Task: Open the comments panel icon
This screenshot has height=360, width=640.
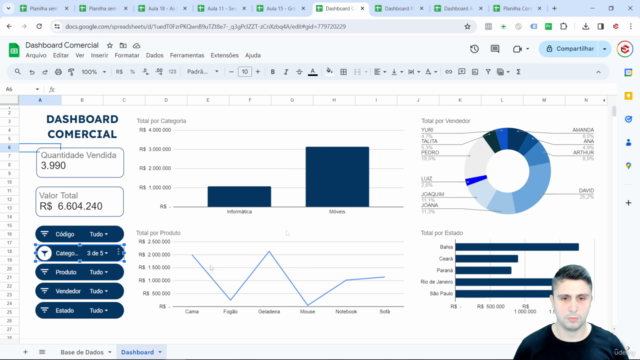Action: (x=495, y=49)
